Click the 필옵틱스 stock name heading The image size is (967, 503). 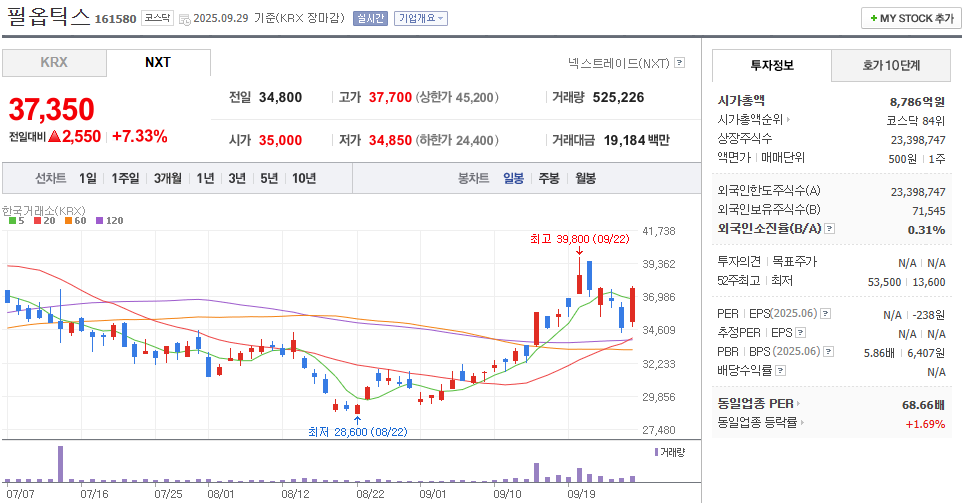pos(48,16)
